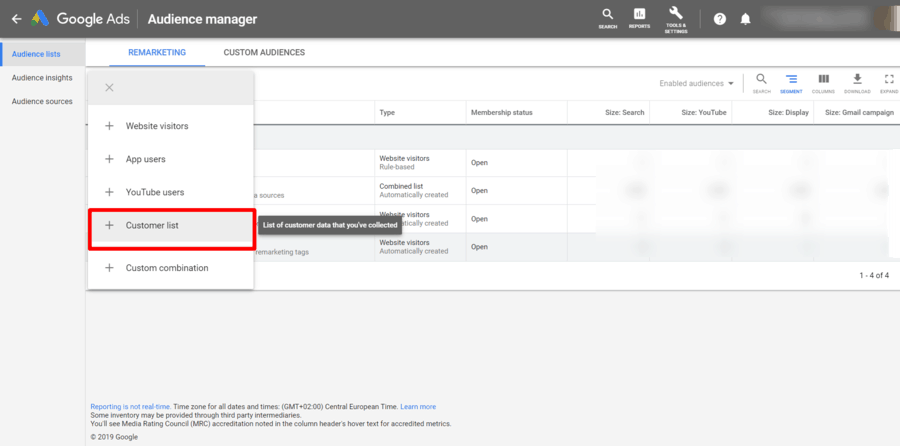Image resolution: width=900 pixels, height=446 pixels.
Task: Switch to the Custom Audiences tab
Action: 264,52
